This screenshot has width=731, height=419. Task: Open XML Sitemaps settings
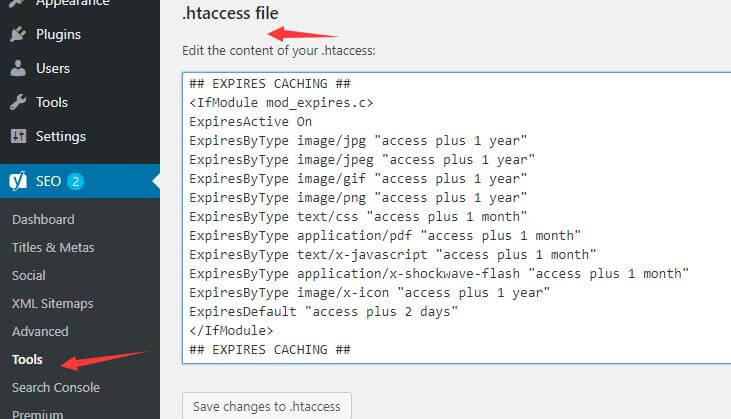[52, 303]
